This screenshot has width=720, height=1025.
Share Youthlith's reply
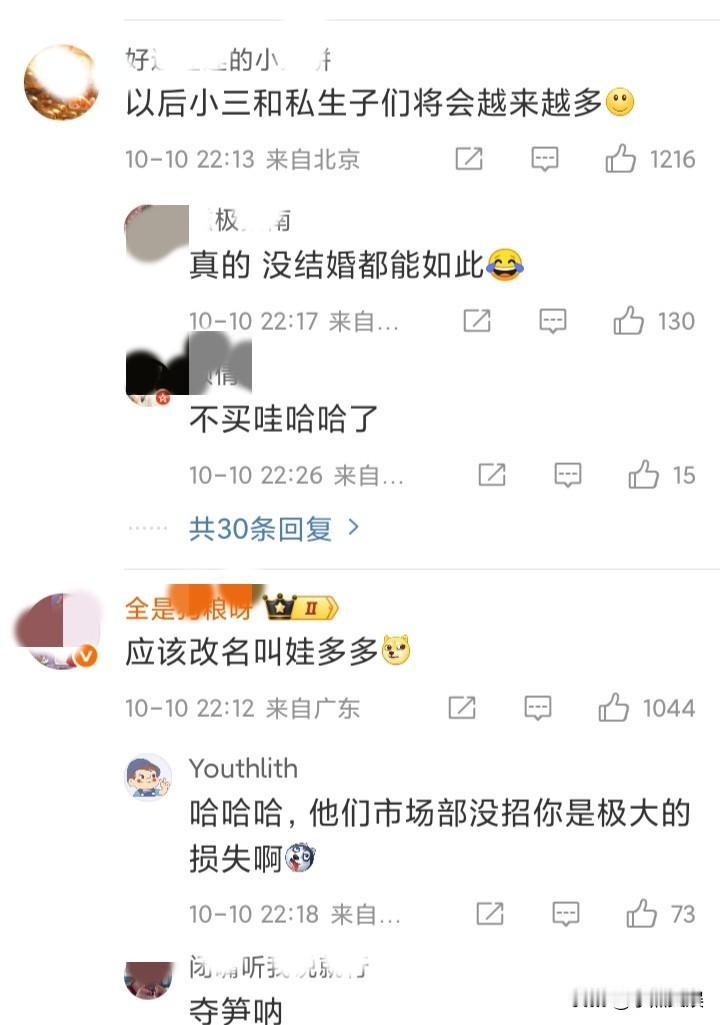(x=490, y=913)
